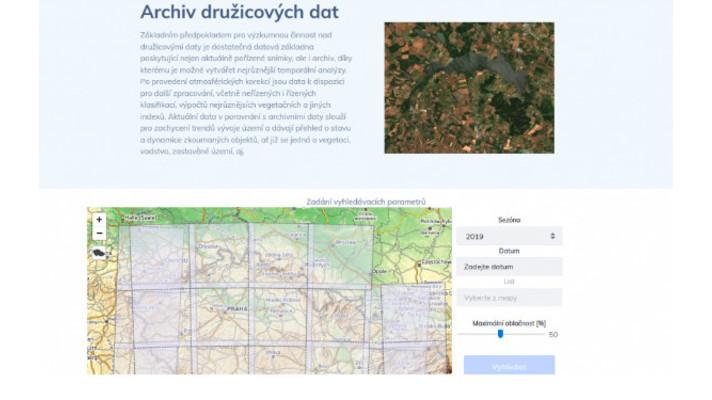Image resolution: width=712 pixels, height=400 pixels.
Task: Click the Vyberte z mapy list field
Action: (509, 298)
